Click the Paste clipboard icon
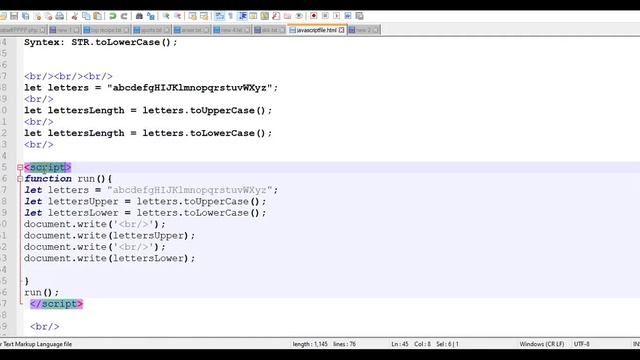Screen dimensions: 640x360 pos(98,16)
